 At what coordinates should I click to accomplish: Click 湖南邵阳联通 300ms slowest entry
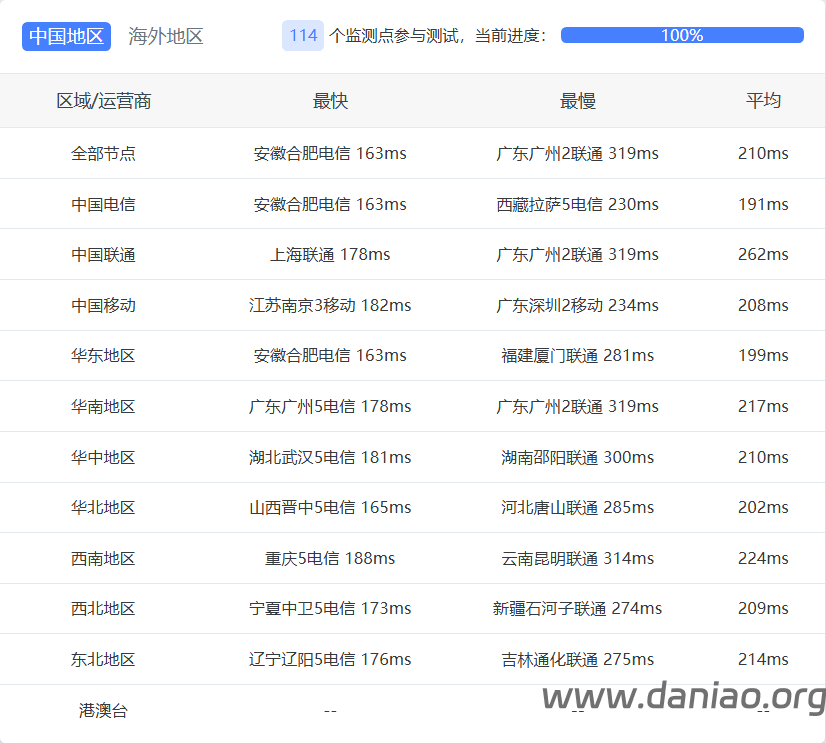point(577,457)
